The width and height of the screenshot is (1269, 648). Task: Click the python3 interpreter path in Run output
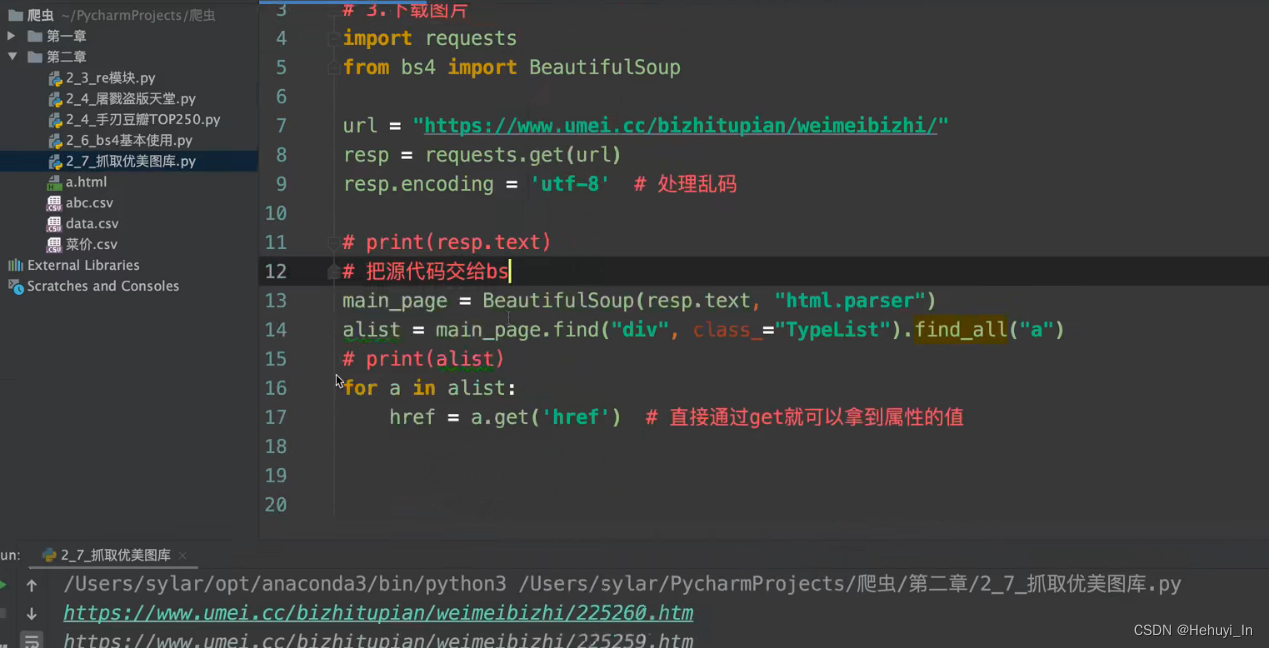tap(285, 585)
